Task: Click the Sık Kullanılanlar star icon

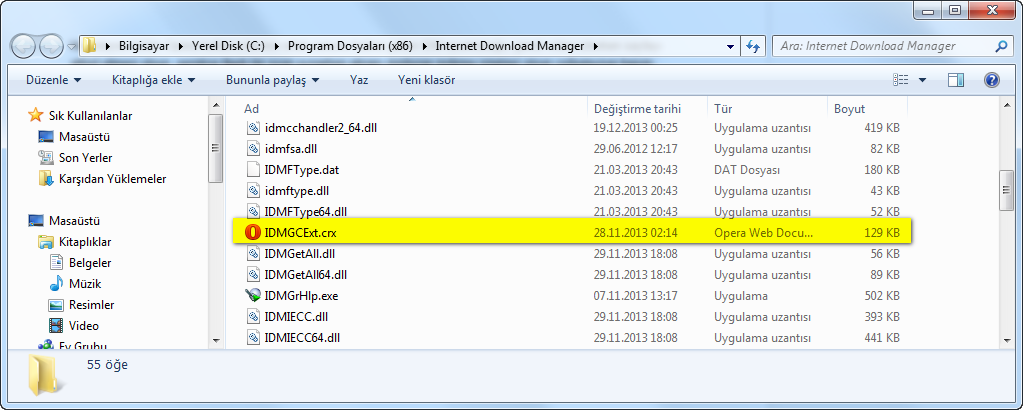Action: pyautogui.click(x=36, y=116)
